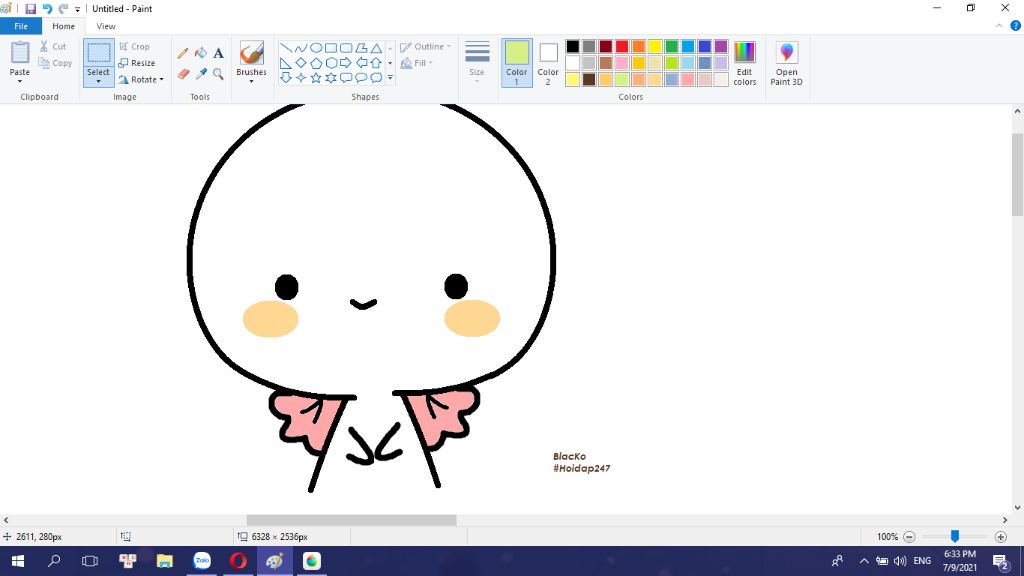Open the Paint Help icon

pos(1016,26)
